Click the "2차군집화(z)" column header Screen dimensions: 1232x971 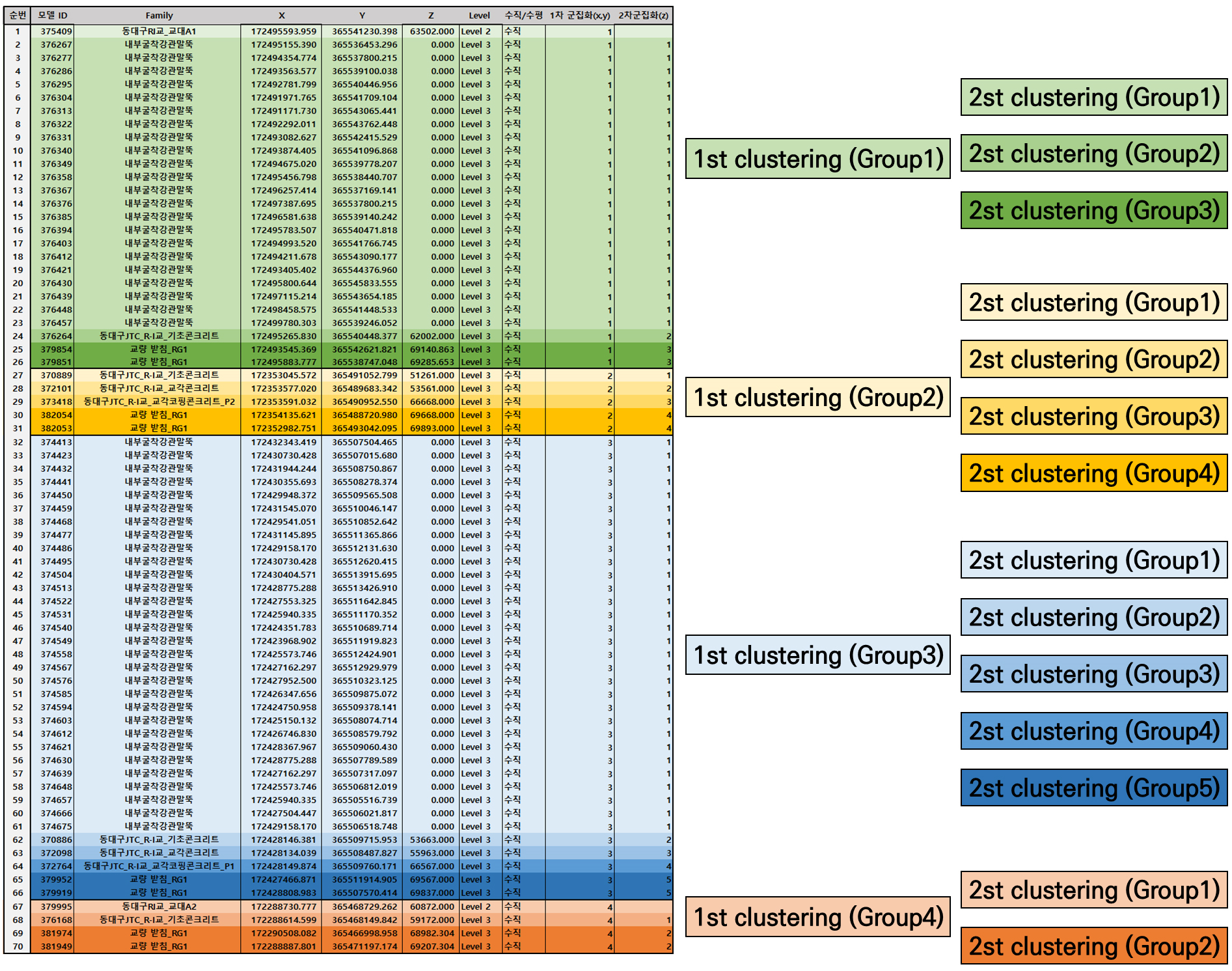644,16
